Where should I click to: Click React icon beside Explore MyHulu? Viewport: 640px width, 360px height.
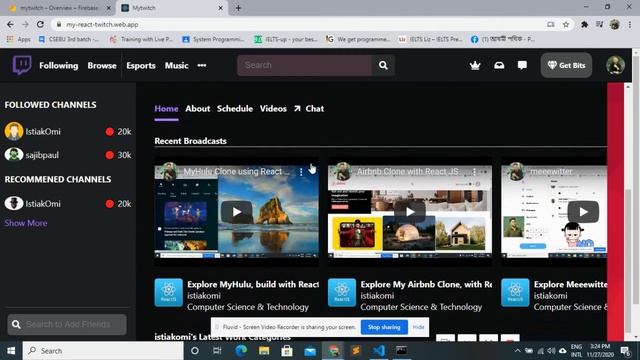pyautogui.click(x=169, y=292)
